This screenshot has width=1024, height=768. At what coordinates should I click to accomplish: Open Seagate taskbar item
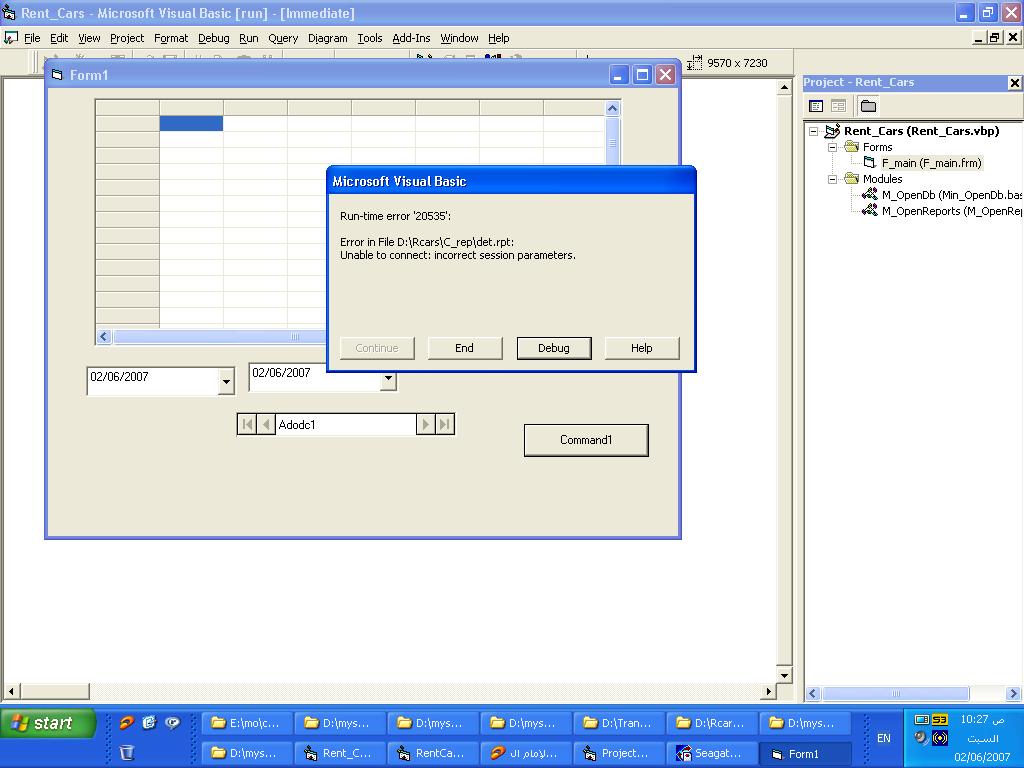tap(711, 753)
